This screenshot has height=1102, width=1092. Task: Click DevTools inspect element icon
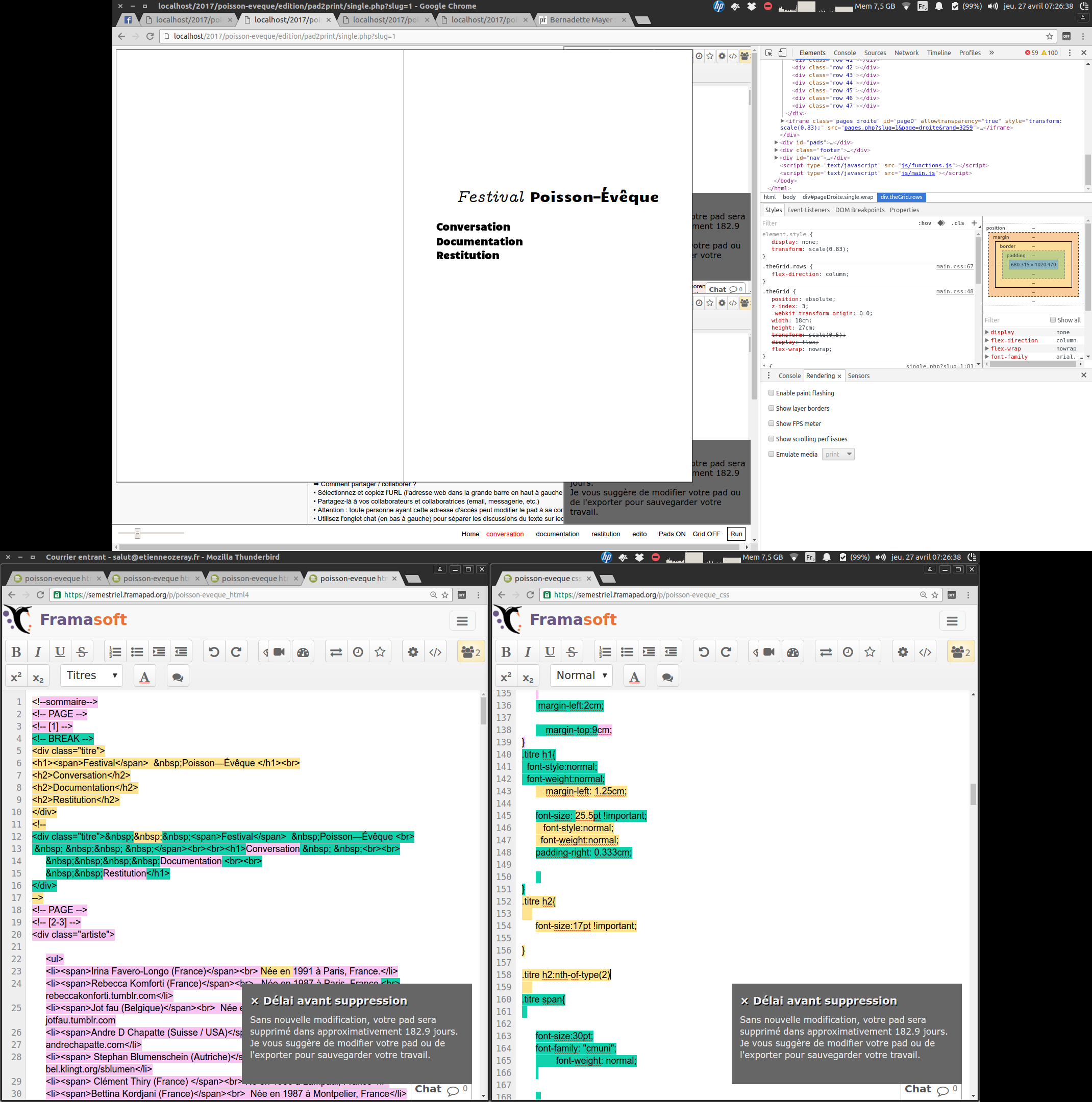[x=768, y=53]
